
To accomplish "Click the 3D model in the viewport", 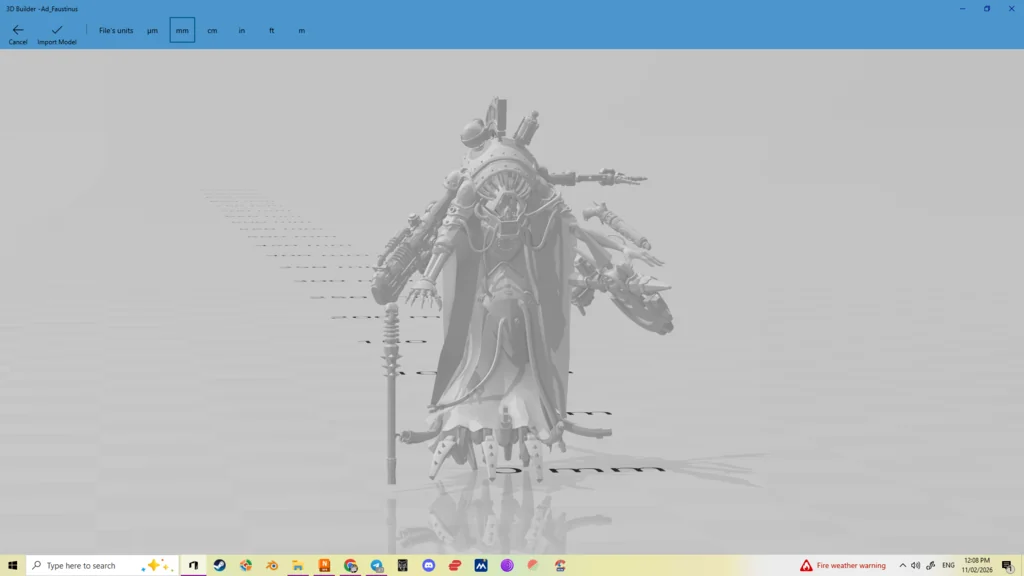I will coord(500,300).
